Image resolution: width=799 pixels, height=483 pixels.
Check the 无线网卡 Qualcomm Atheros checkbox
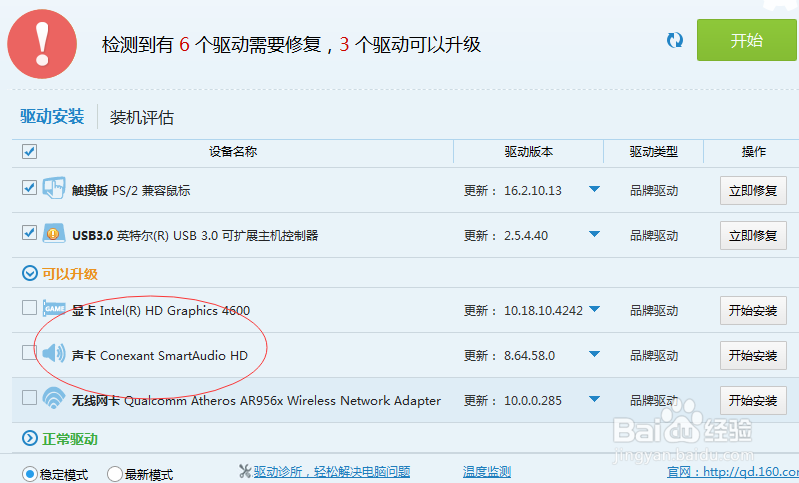(x=30, y=397)
